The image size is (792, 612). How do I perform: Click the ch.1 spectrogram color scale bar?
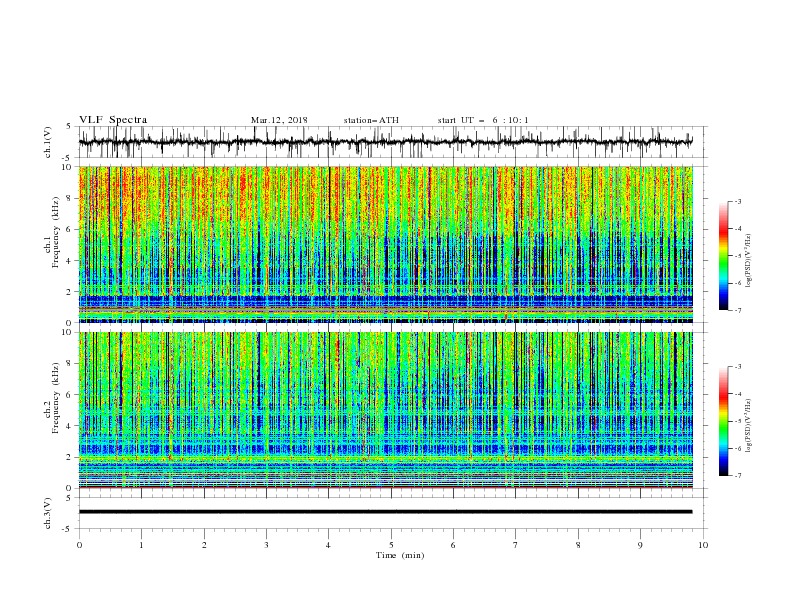(x=724, y=256)
